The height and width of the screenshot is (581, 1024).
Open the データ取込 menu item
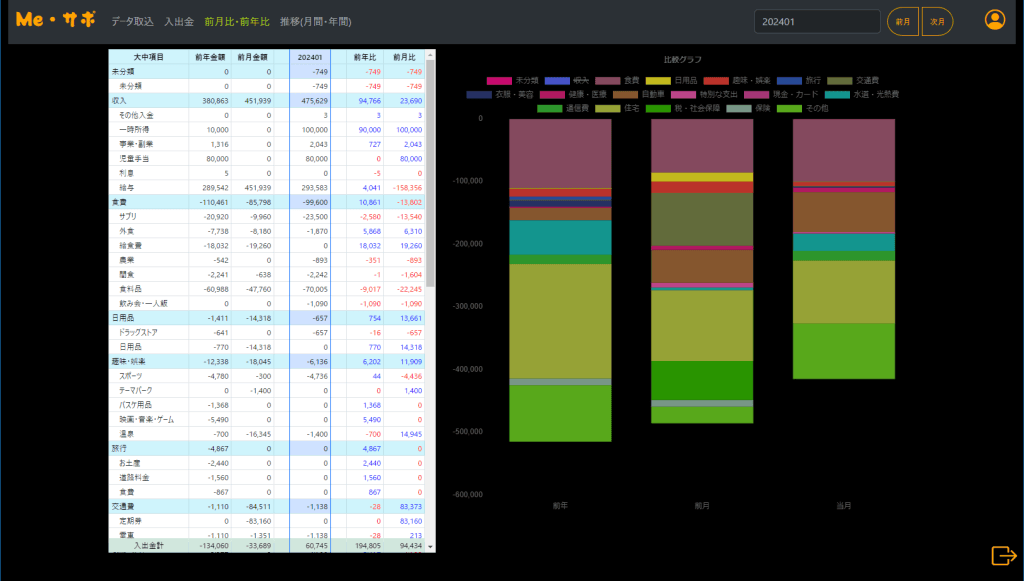[x=132, y=21]
